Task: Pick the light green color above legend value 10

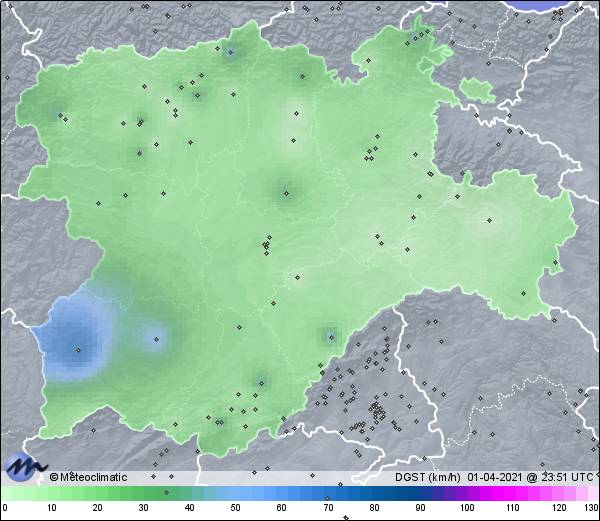Action: 52,494
